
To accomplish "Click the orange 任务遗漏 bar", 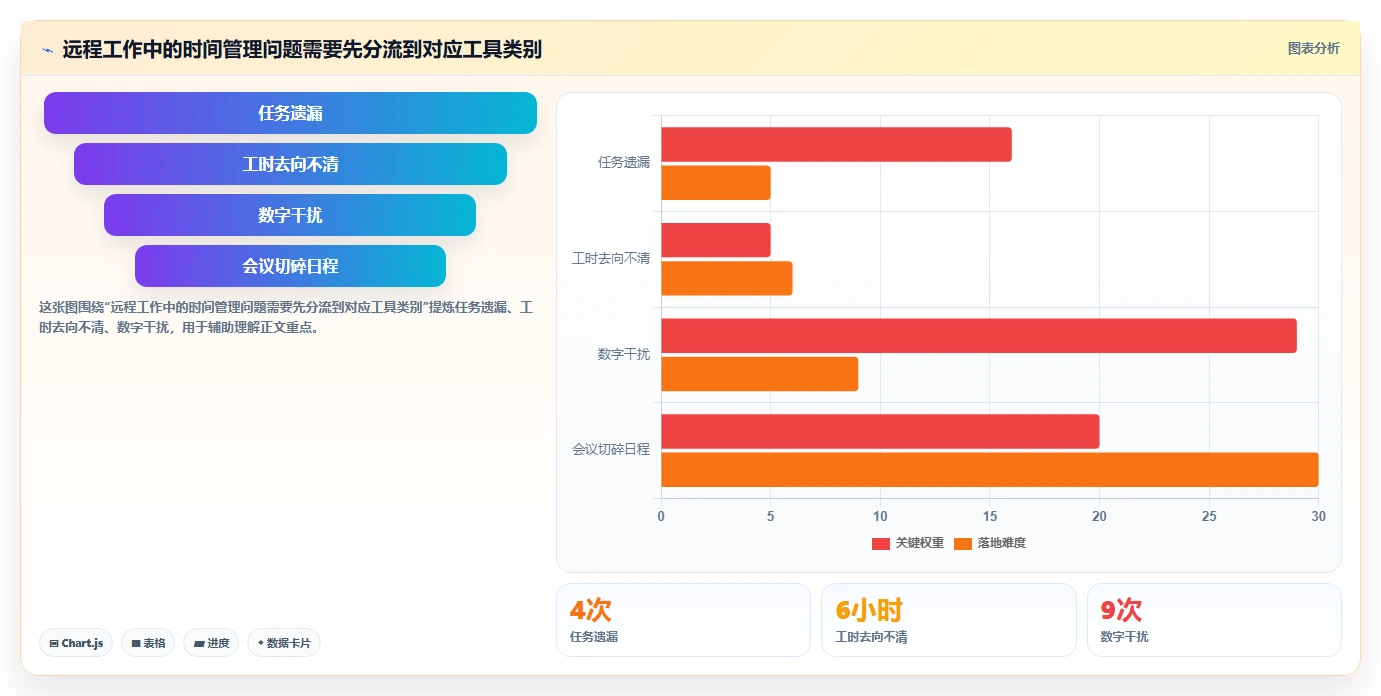I will (716, 183).
